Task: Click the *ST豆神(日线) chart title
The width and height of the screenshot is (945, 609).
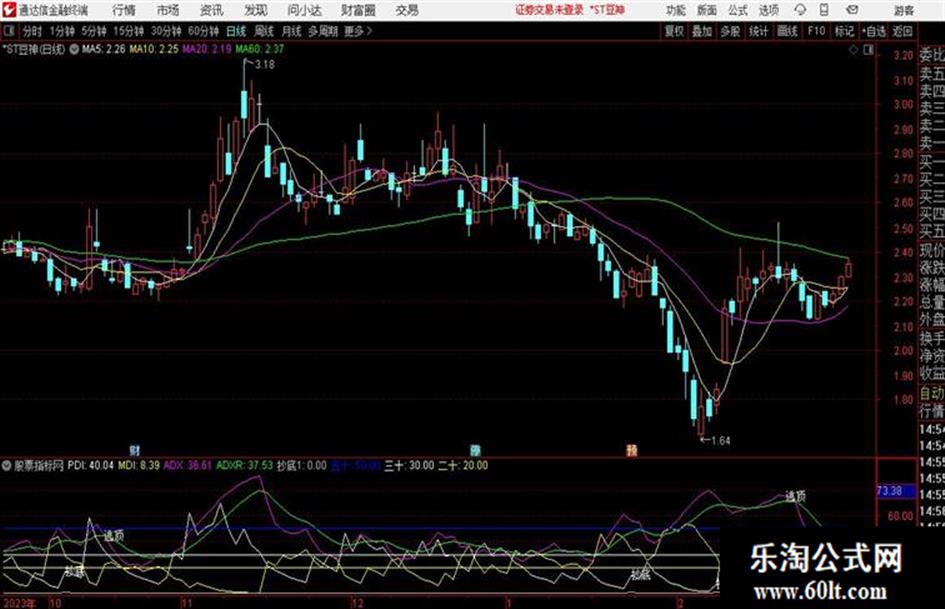Action: [34, 49]
